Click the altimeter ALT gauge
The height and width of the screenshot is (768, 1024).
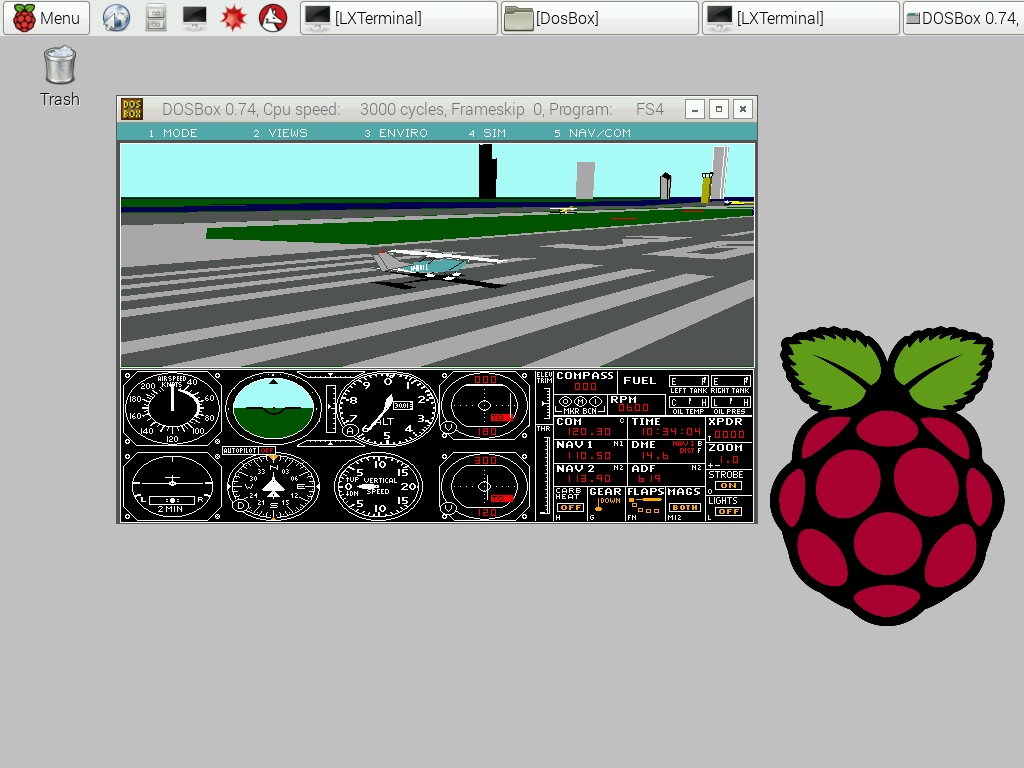click(387, 408)
